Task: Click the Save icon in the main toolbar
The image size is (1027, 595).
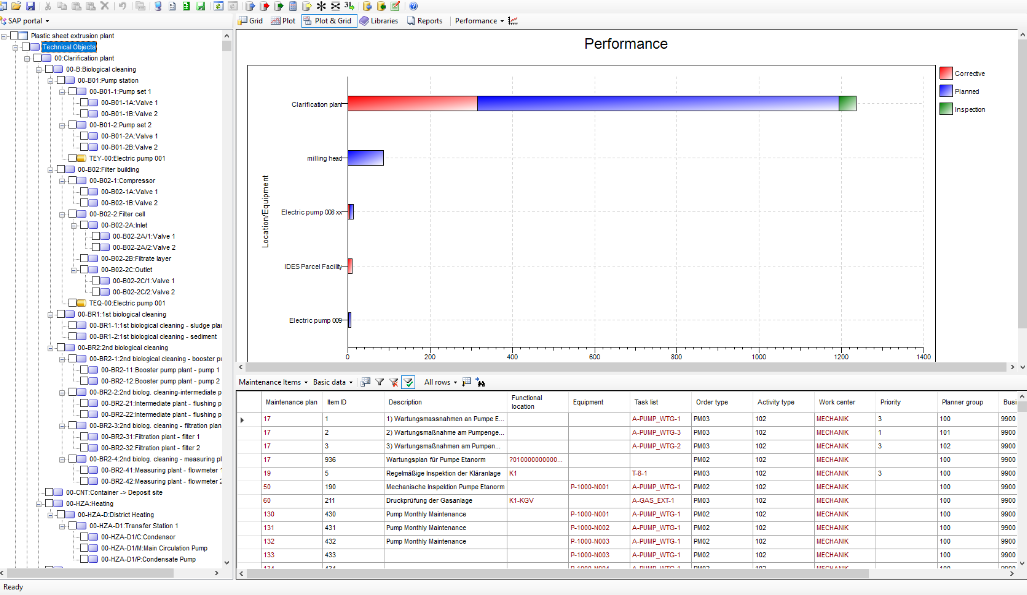Action: 31,6
